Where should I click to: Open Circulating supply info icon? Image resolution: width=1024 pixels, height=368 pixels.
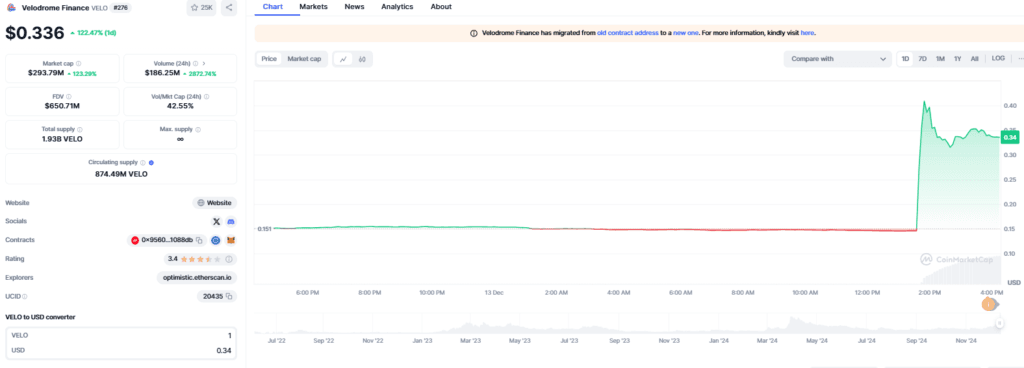pos(142,162)
